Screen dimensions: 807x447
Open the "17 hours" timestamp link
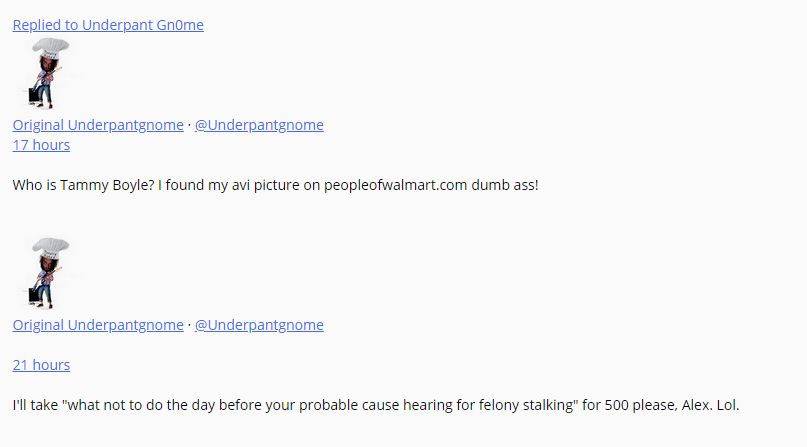tap(41, 145)
